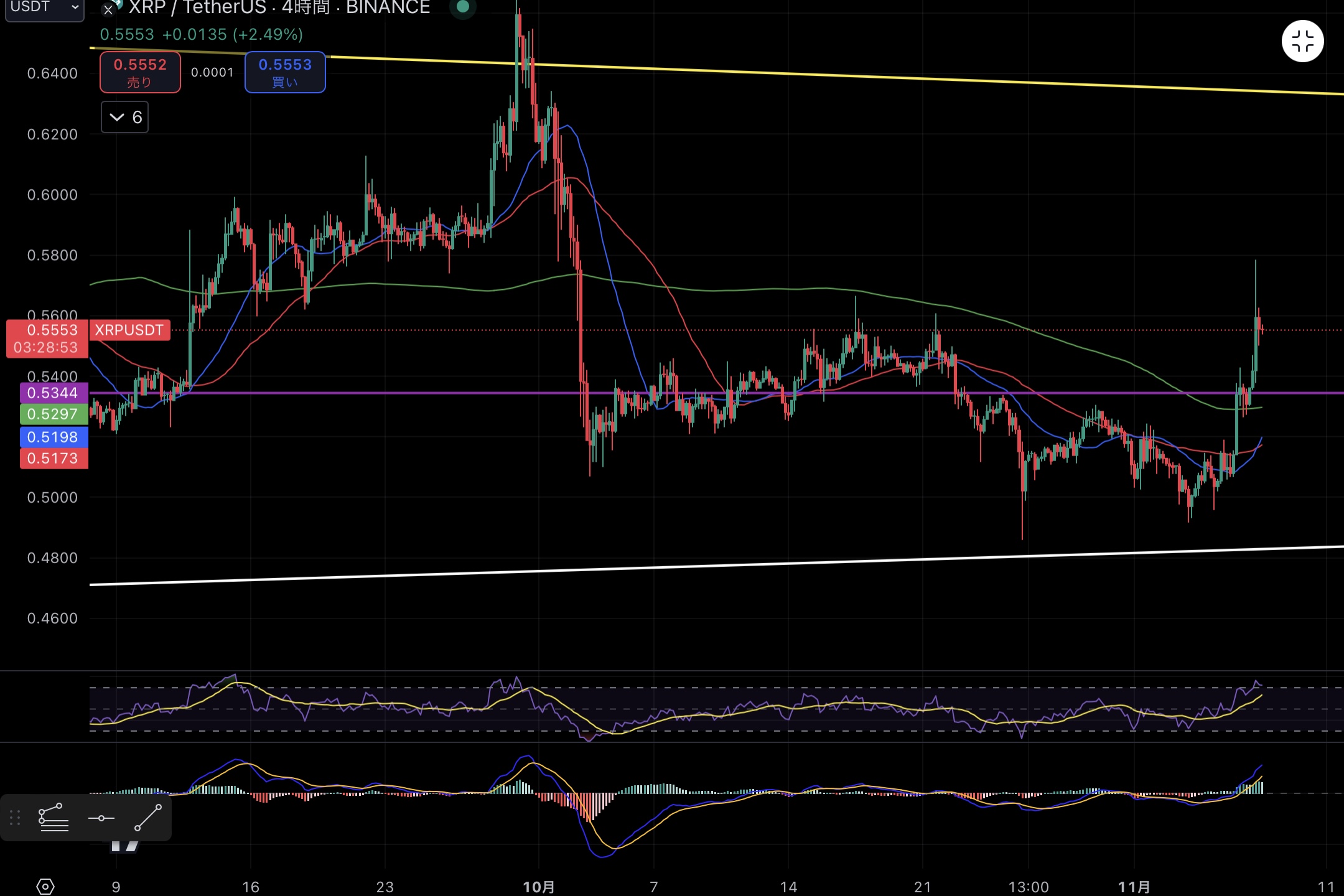The image size is (1344, 896).
Task: Click the 11月 time axis label
Action: pyautogui.click(x=1134, y=887)
